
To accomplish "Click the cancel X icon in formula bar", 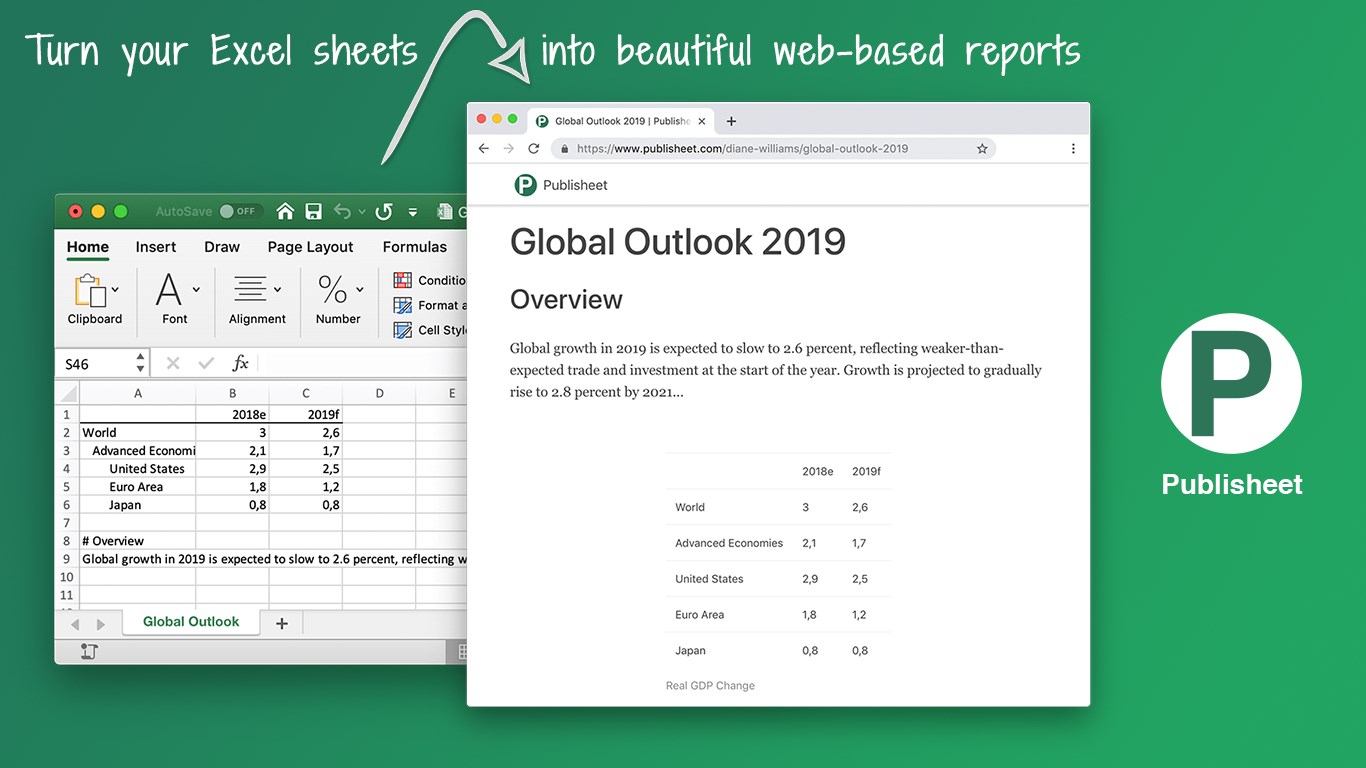I will pos(172,363).
